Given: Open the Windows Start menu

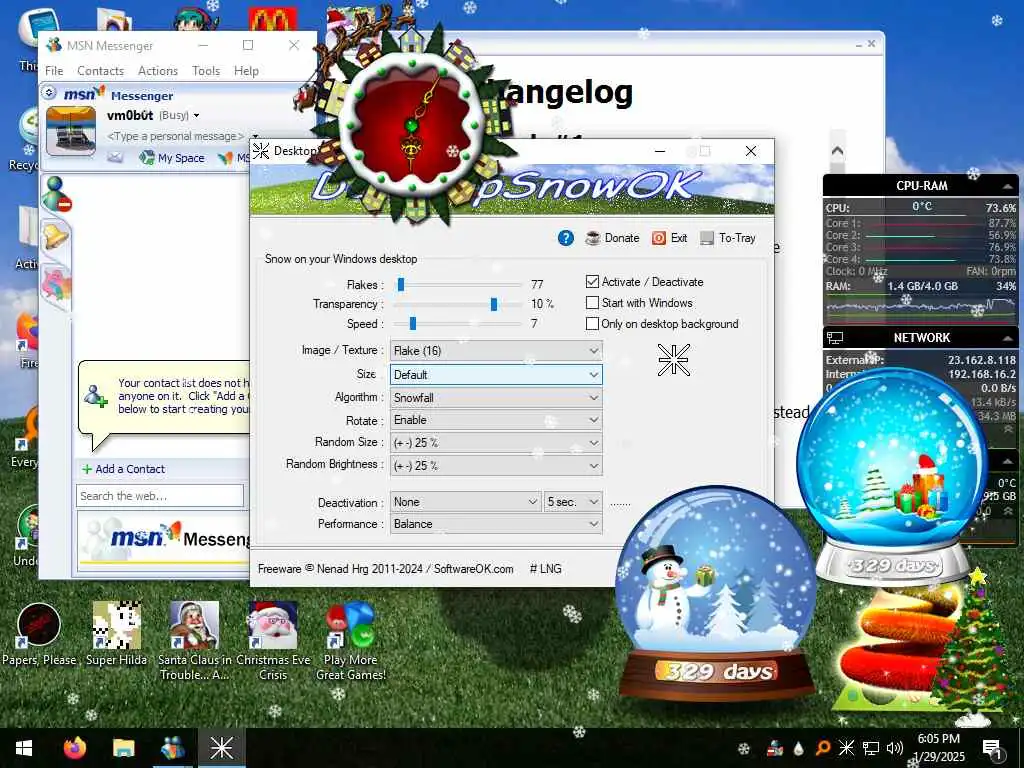Looking at the screenshot, I should click(x=24, y=748).
